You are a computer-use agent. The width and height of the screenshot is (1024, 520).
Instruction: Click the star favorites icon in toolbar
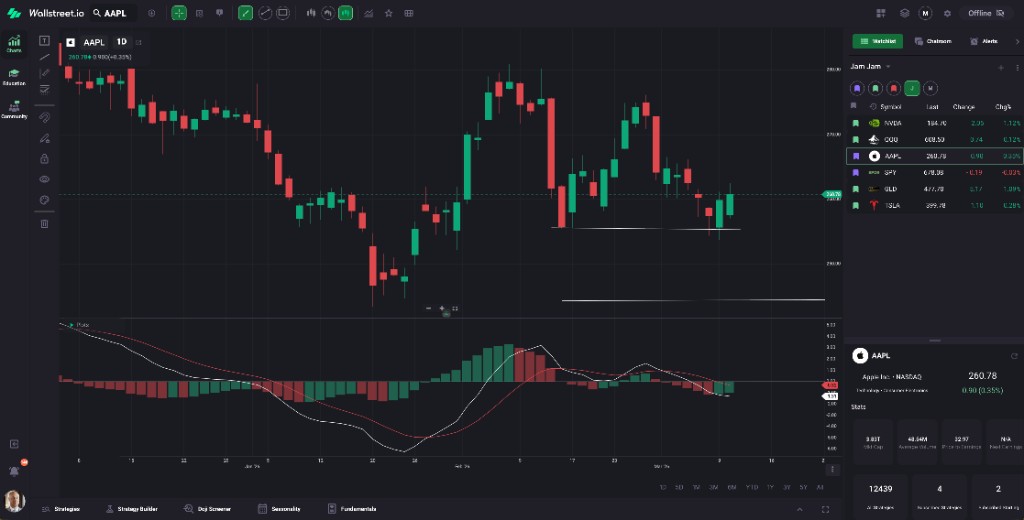tap(389, 13)
